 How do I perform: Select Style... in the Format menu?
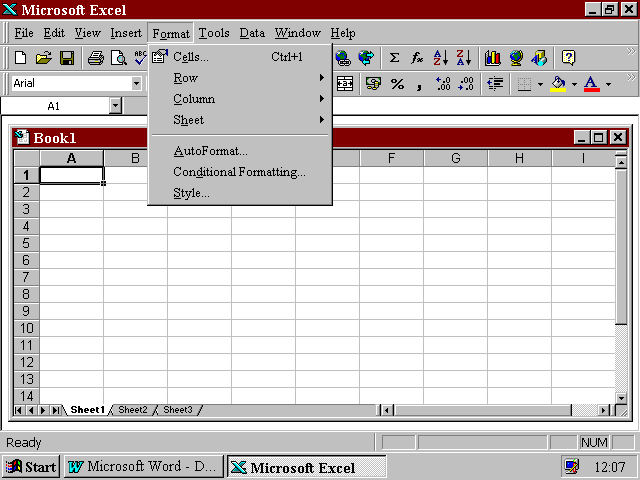(x=240, y=193)
